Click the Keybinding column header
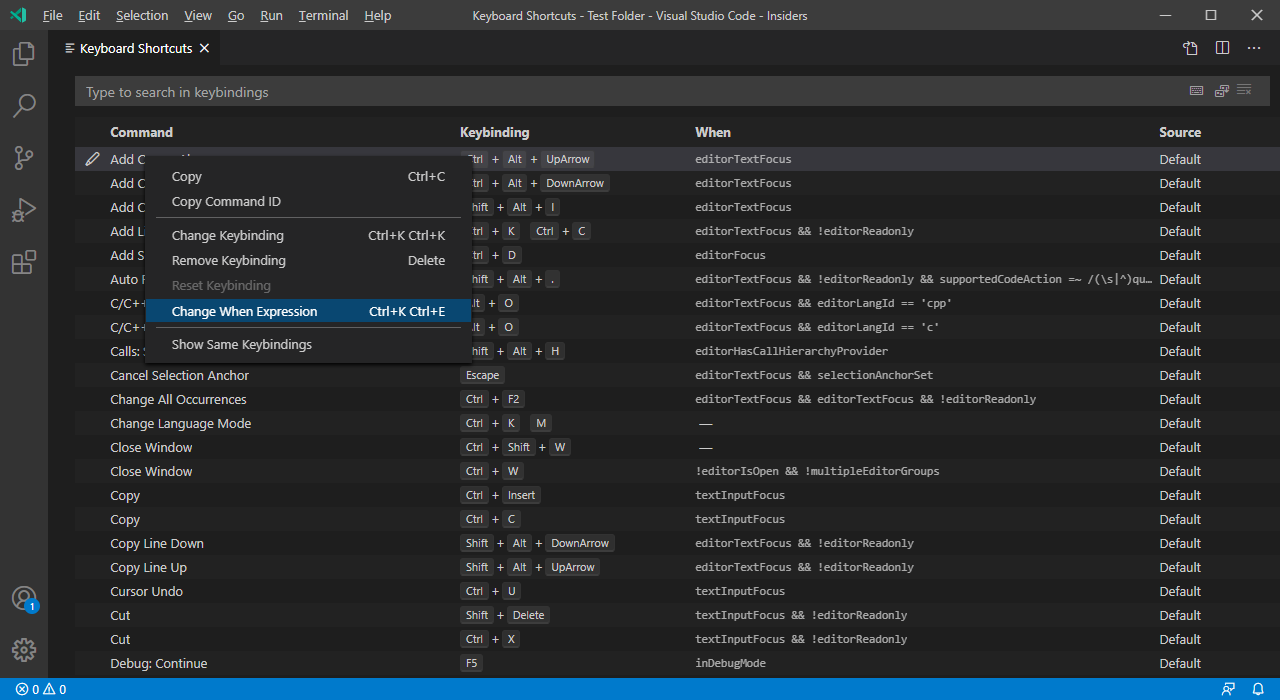 [494, 132]
